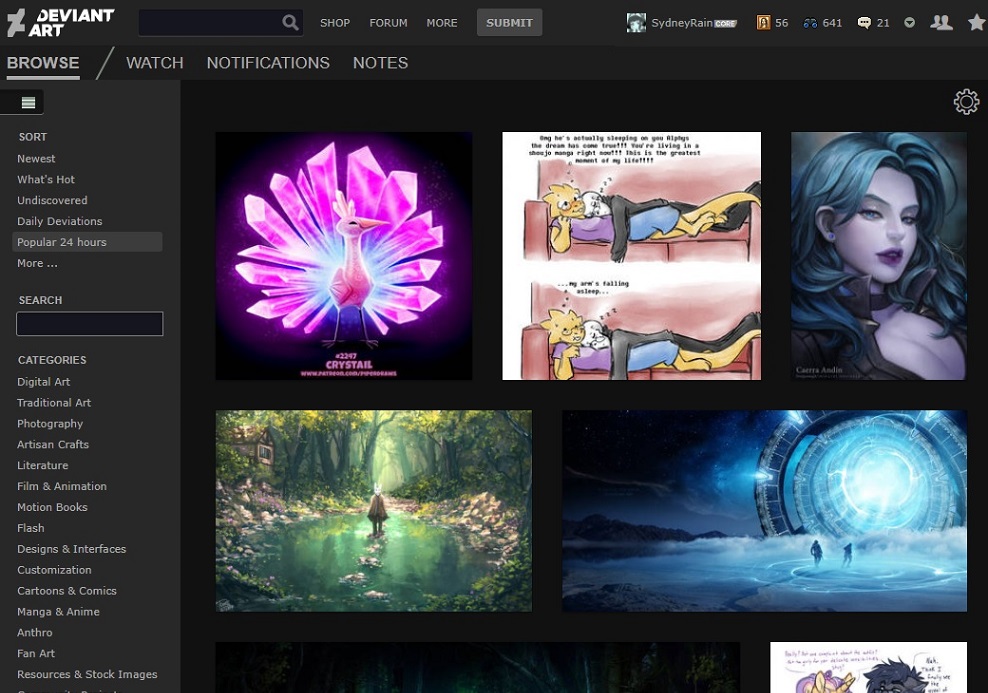Screen dimensions: 988x693
Task: Open the crystal peacock artwork thumbnail
Action: (343, 255)
